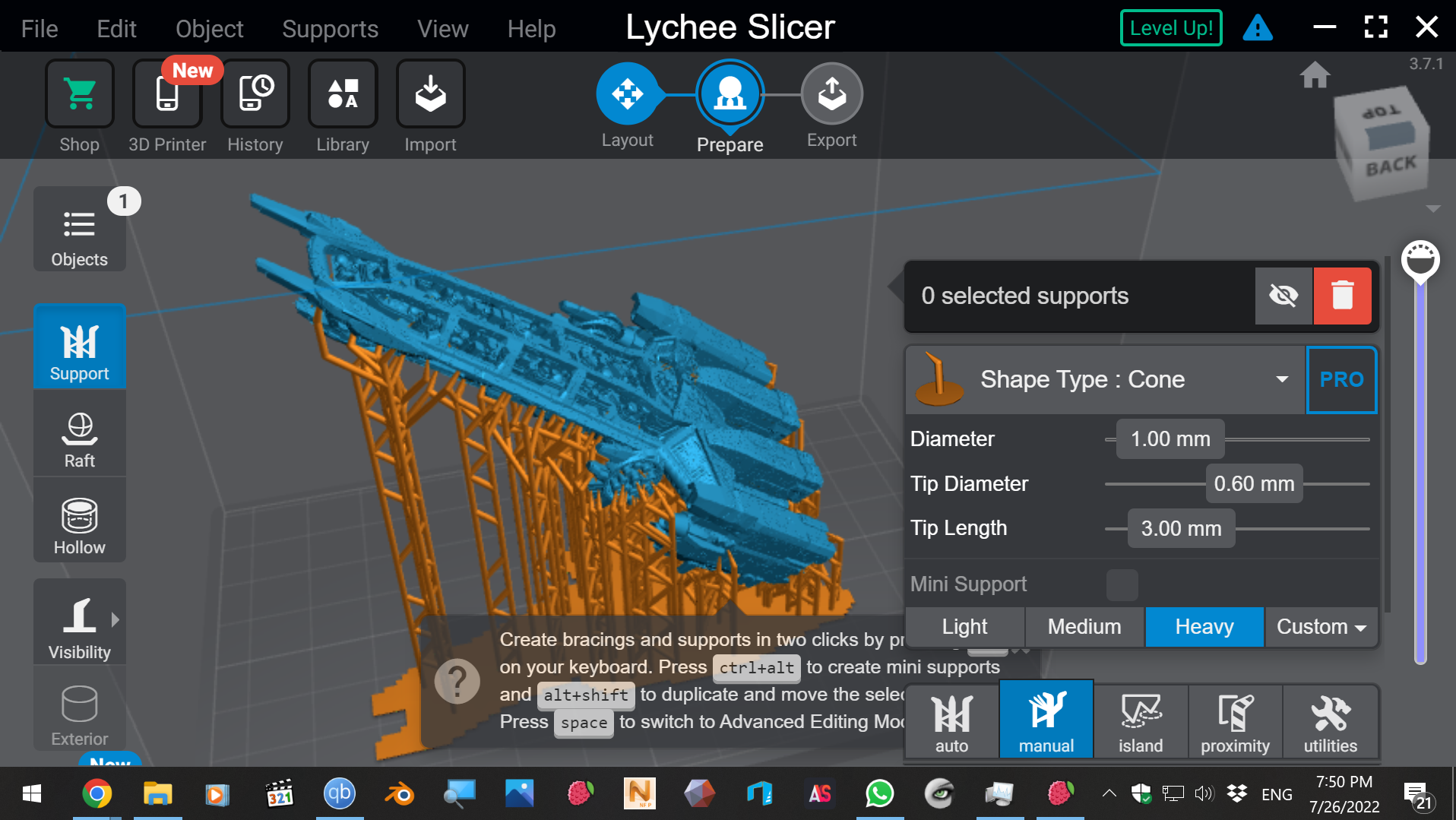Open the History panel
The image size is (1456, 820).
point(255,94)
